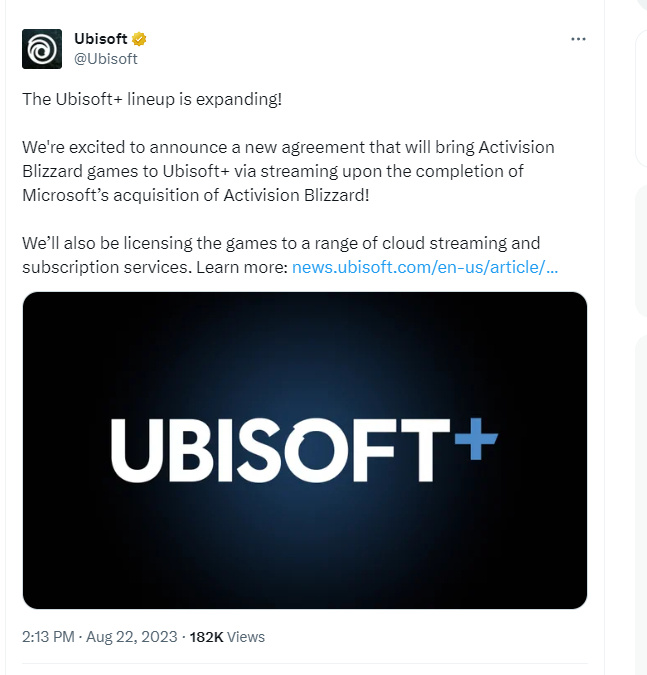Click the gold verified badge
The height and width of the screenshot is (675, 647).
click(x=141, y=39)
